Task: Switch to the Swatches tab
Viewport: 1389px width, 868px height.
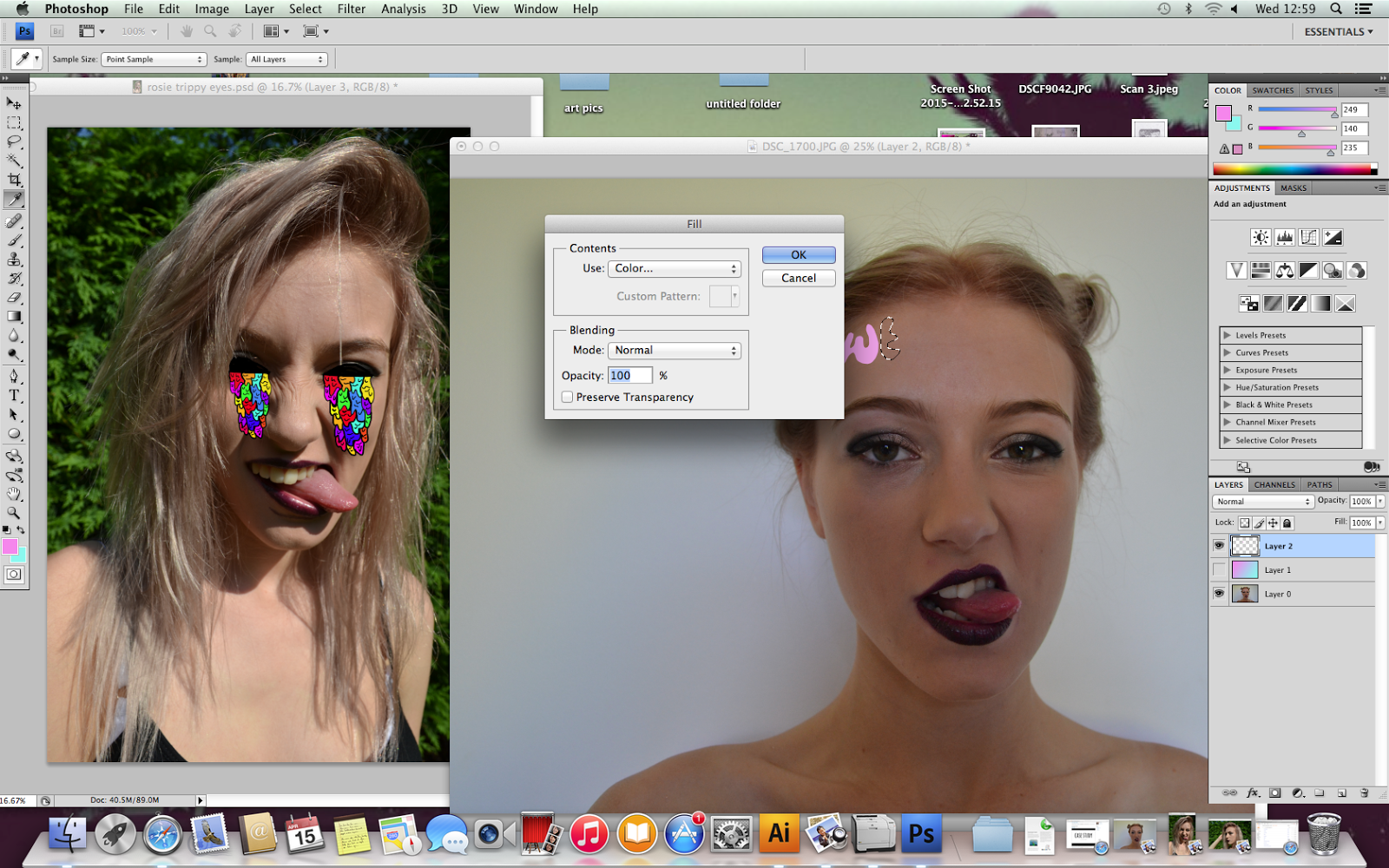Action: coord(1273,90)
